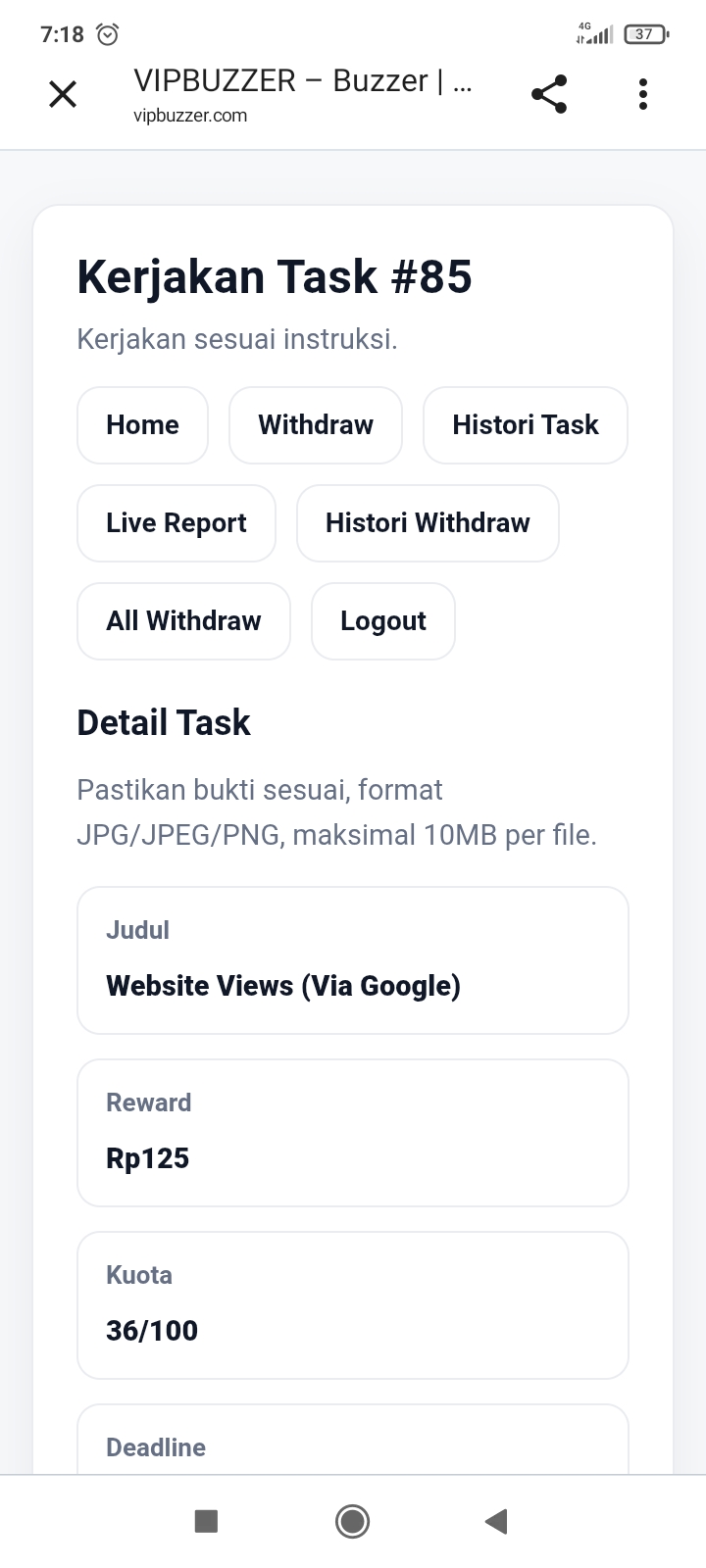Open Histori Task
706x1568 pixels.
click(x=526, y=425)
